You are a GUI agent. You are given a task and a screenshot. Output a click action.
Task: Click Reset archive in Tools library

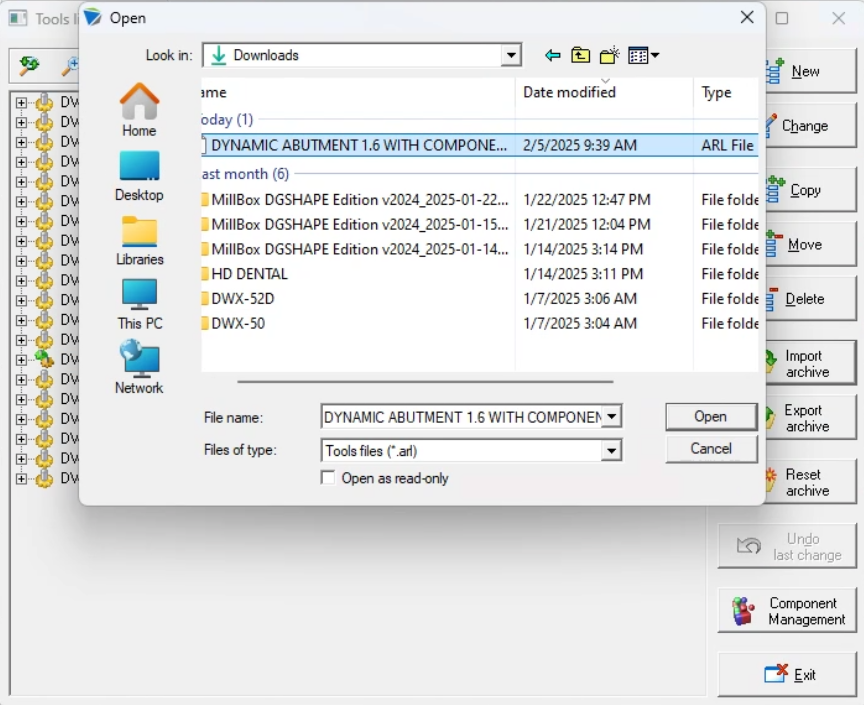pos(811,482)
